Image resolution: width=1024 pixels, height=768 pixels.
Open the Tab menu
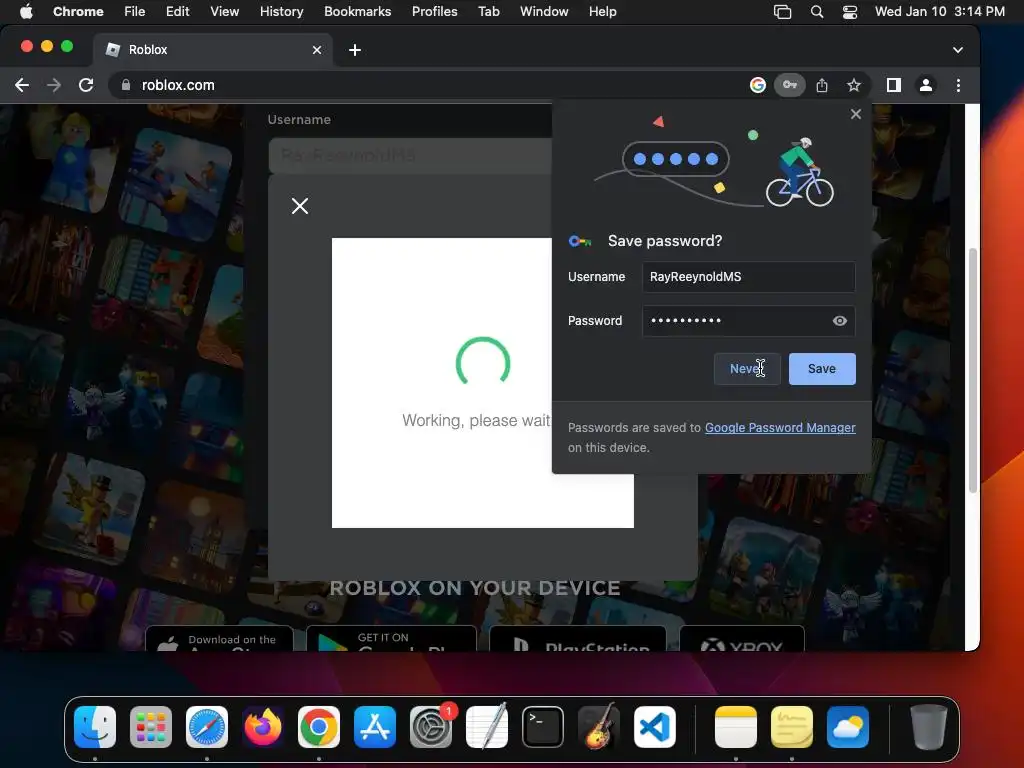click(488, 11)
